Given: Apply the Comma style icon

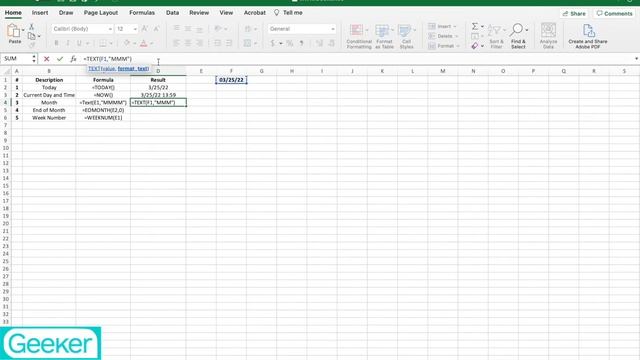Looking at the screenshot, I should (x=302, y=43).
